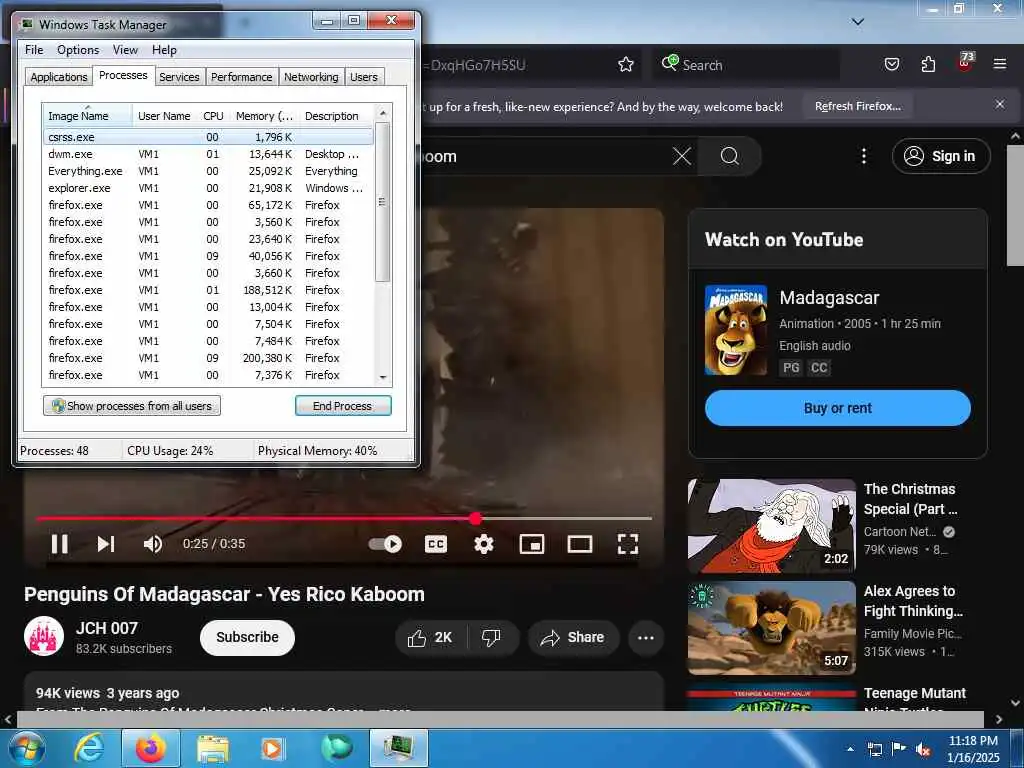The height and width of the screenshot is (768, 1024).
Task: Switch to Applications tab
Action: point(59,77)
